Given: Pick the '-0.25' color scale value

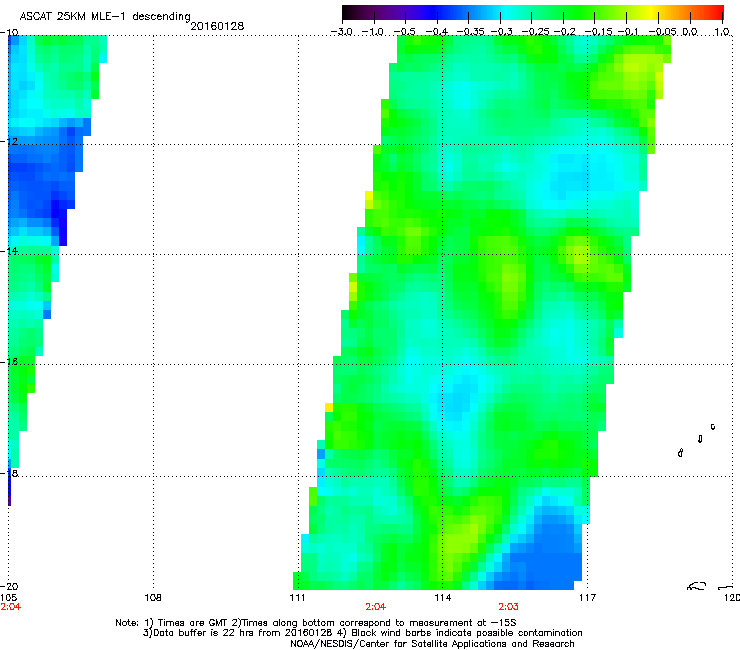Looking at the screenshot, I should pyautogui.click(x=536, y=32).
